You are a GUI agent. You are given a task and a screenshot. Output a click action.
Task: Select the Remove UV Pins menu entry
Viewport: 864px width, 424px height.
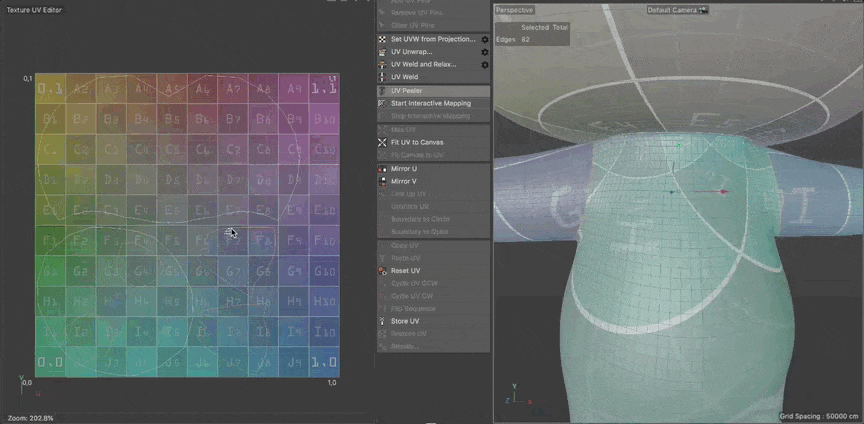[x=434, y=12]
